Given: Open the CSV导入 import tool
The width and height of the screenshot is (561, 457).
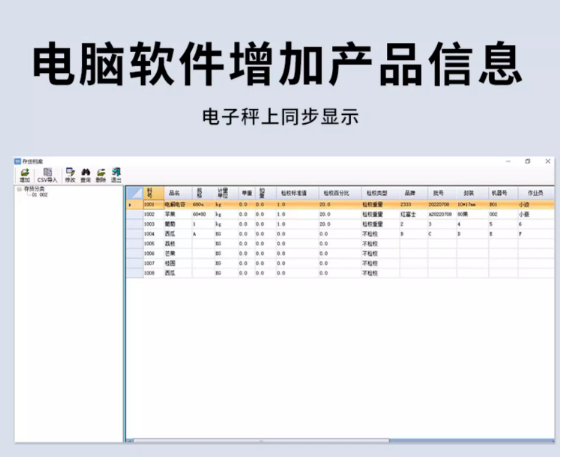Looking at the screenshot, I should (47, 175).
